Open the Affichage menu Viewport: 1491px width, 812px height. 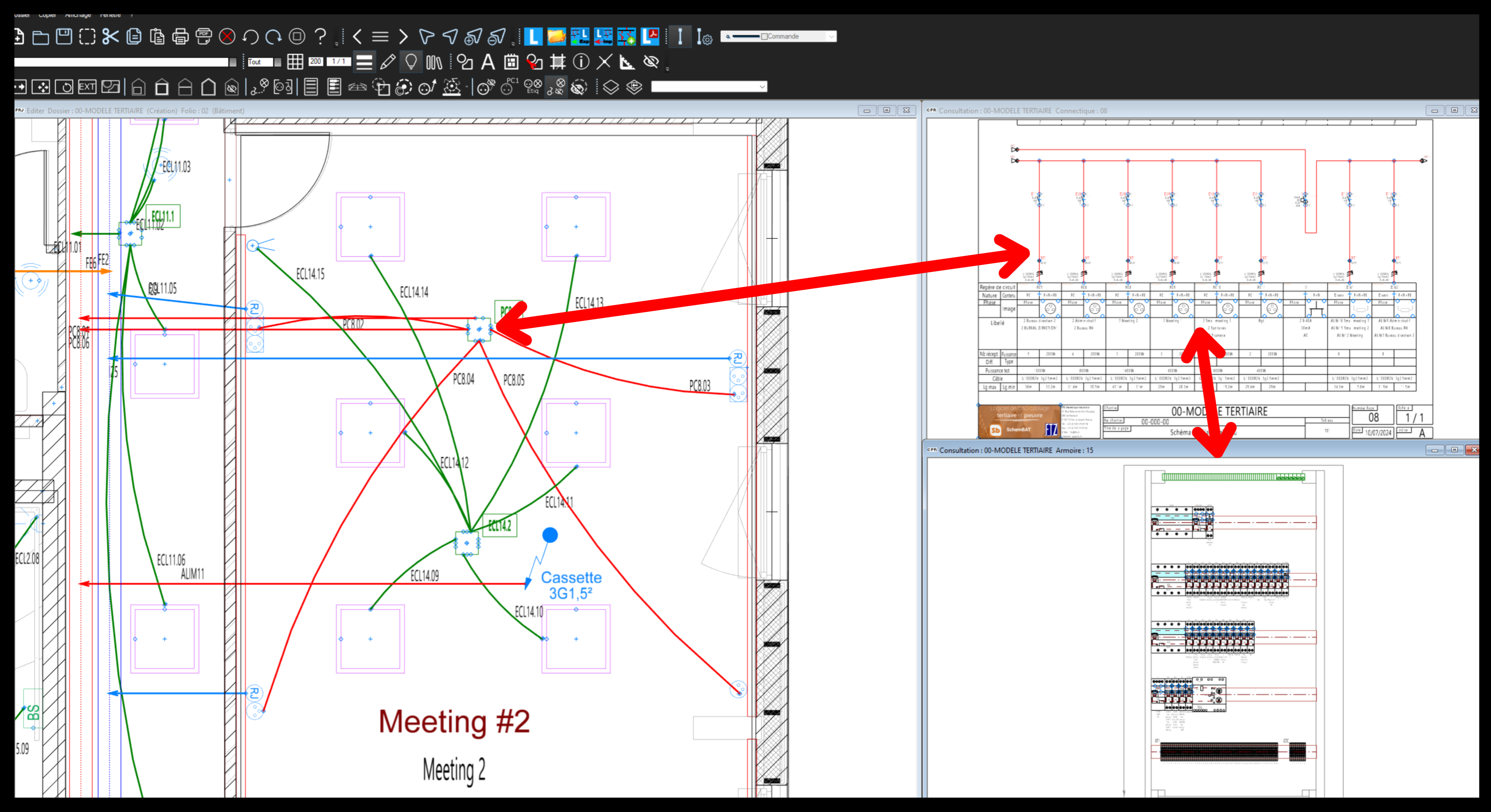pos(78,15)
